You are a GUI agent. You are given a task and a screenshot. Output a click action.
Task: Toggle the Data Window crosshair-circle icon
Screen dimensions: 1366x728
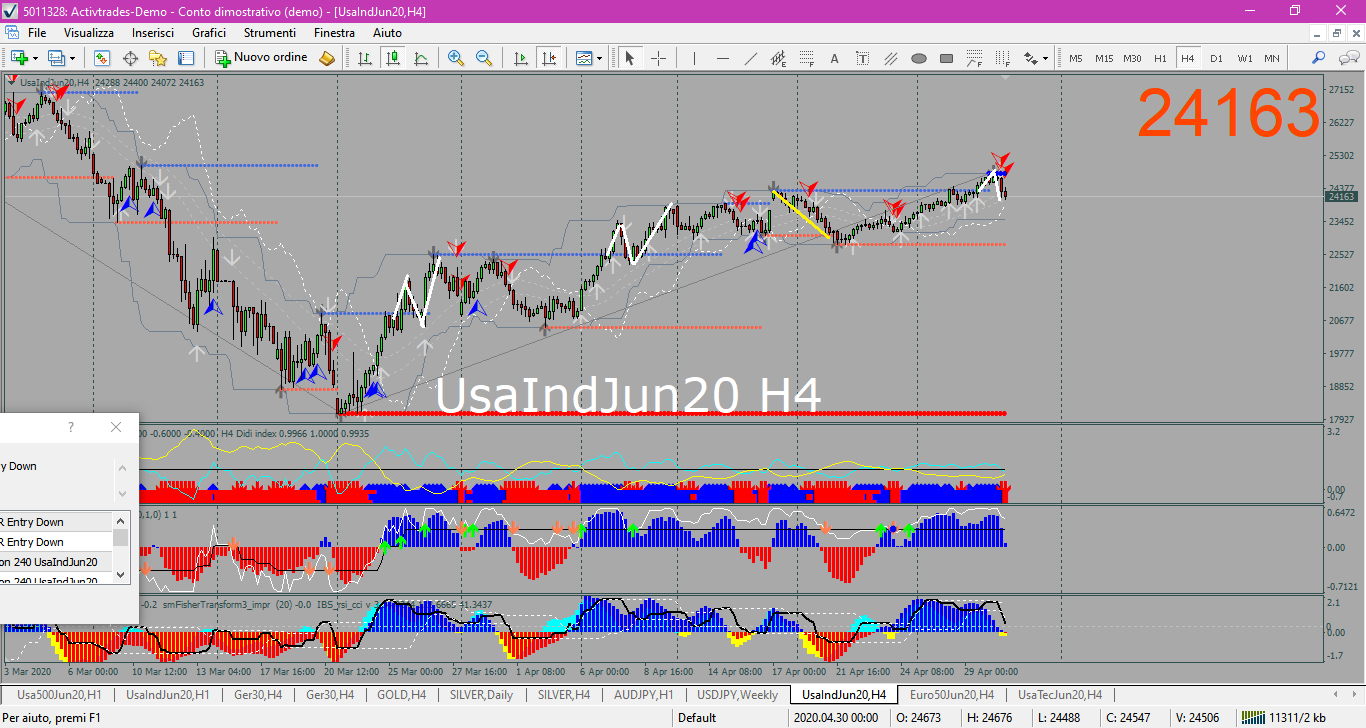click(130, 58)
